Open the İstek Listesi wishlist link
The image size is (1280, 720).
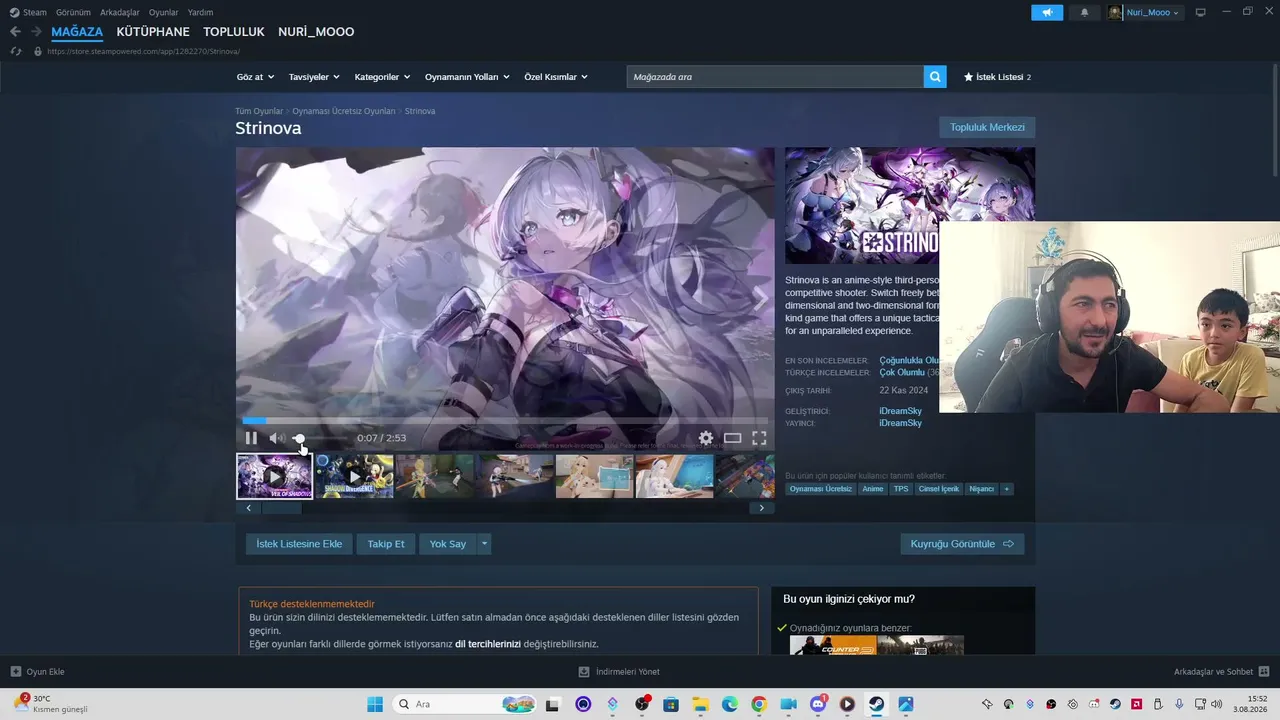tap(997, 77)
